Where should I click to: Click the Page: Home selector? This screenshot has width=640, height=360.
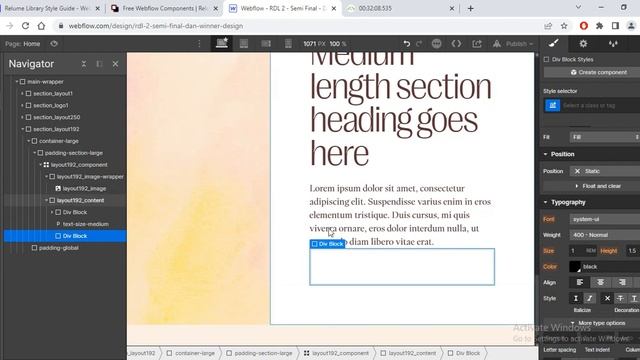(22, 44)
